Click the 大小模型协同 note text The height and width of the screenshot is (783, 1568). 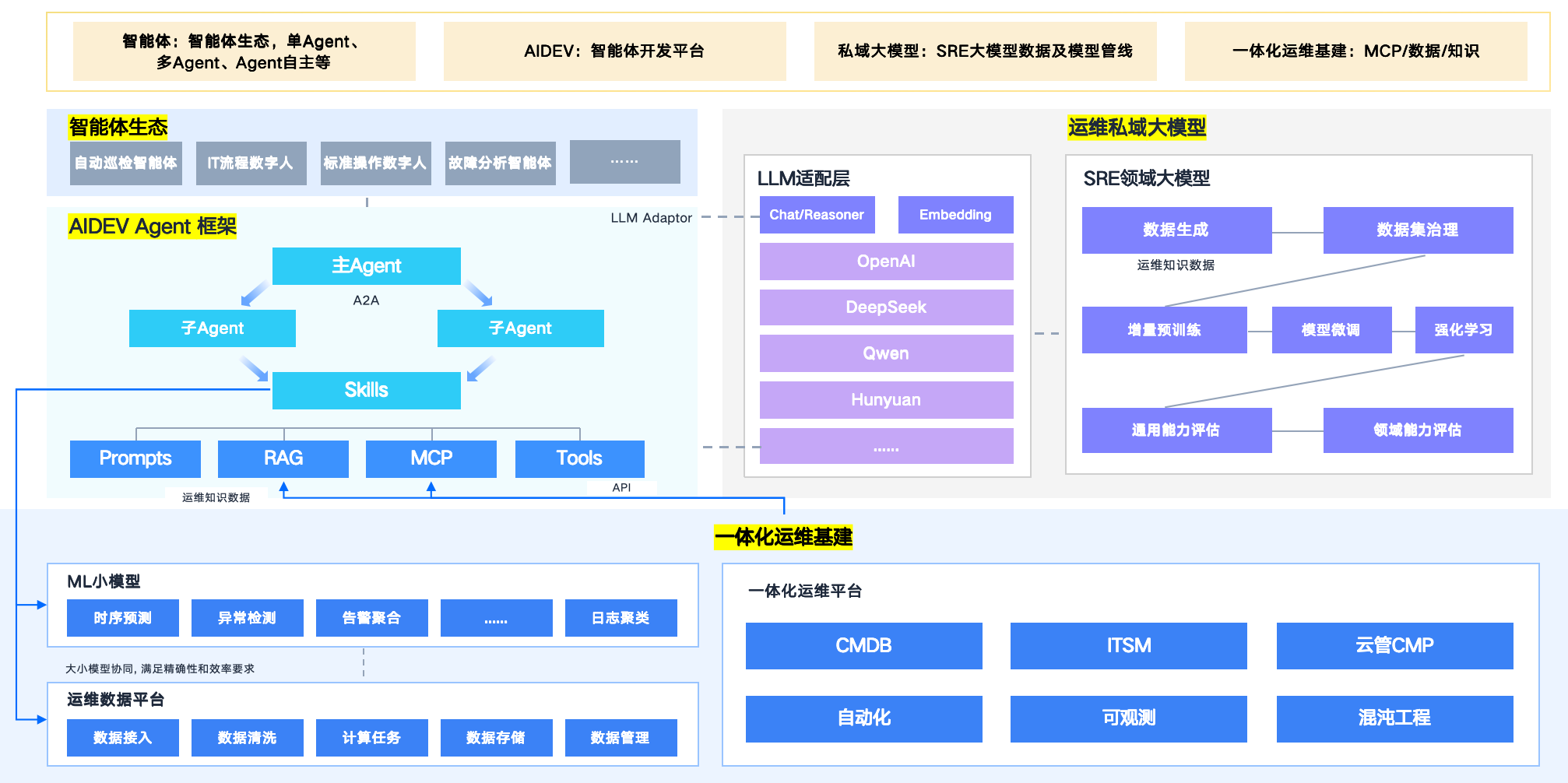click(160, 669)
